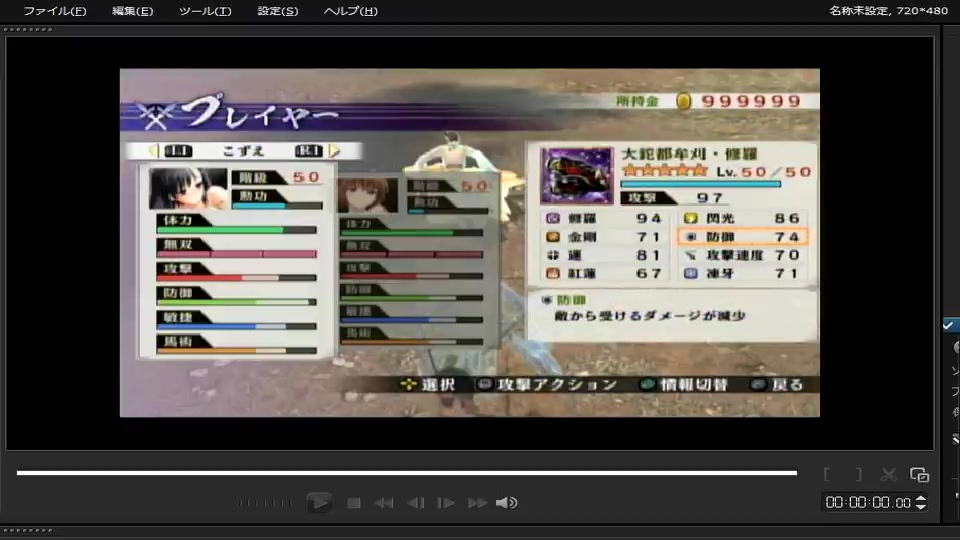The image size is (960, 540).
Task: Click the 凍牙 71 attribute row
Action: click(742, 274)
